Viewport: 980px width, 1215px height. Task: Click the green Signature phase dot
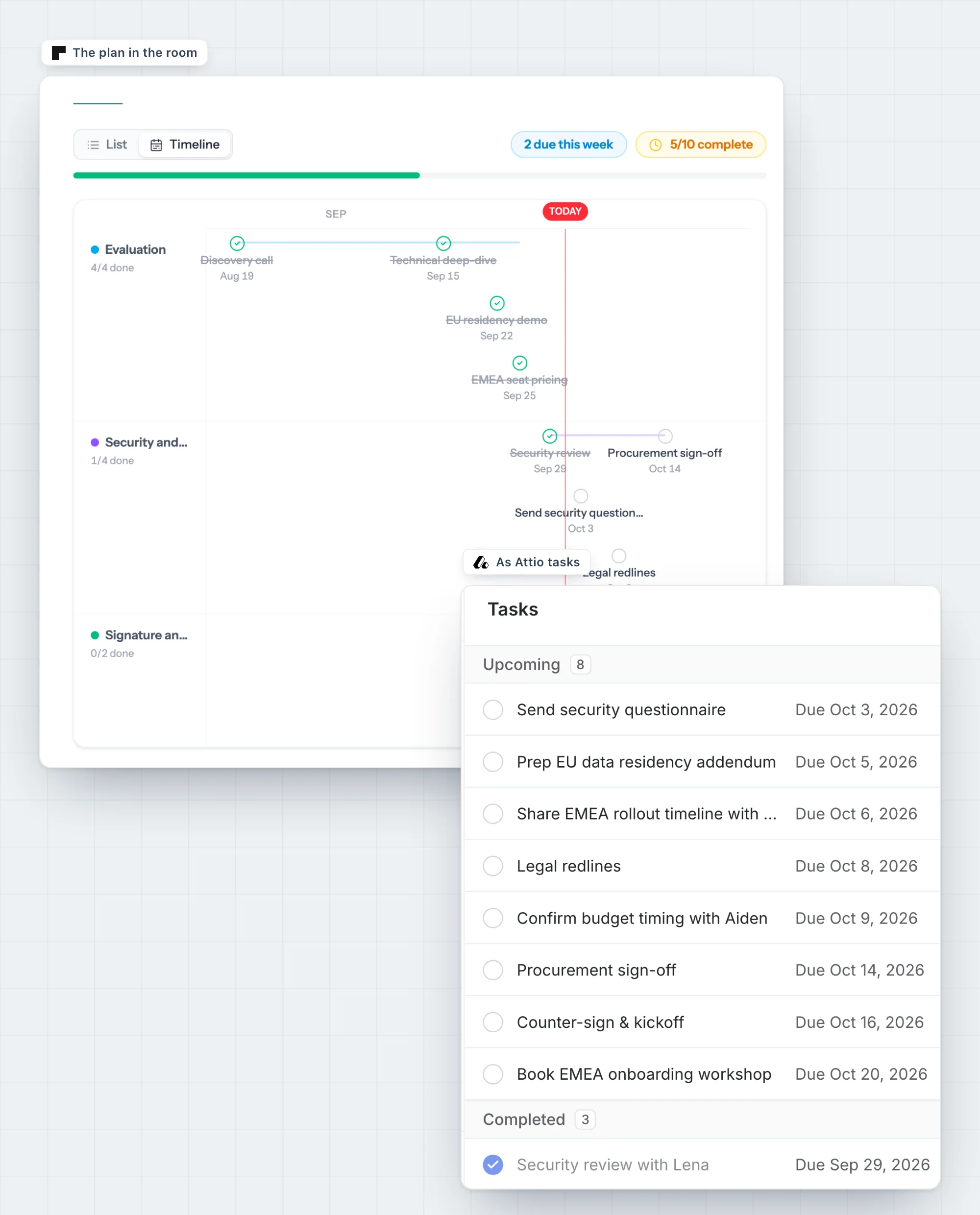coord(95,635)
